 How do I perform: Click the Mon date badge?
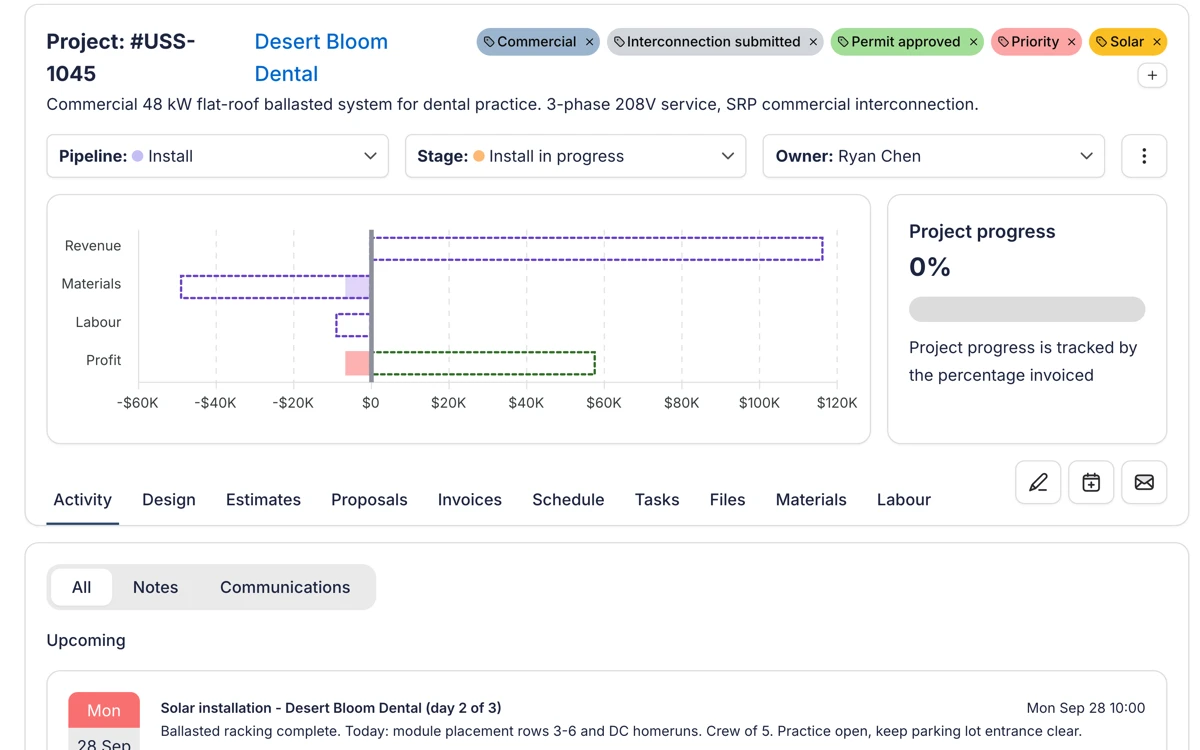104,710
